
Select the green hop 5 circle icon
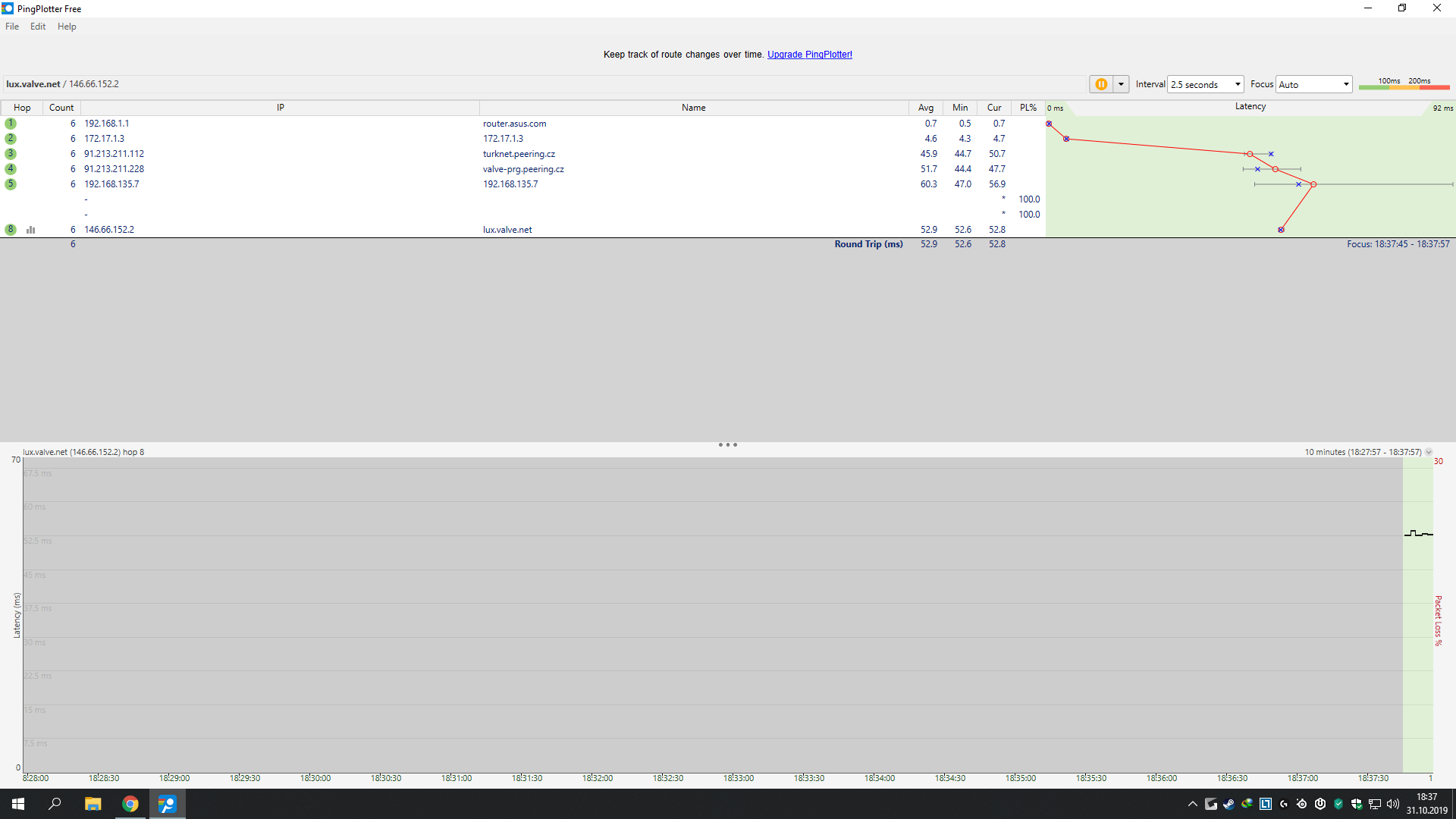tap(11, 184)
